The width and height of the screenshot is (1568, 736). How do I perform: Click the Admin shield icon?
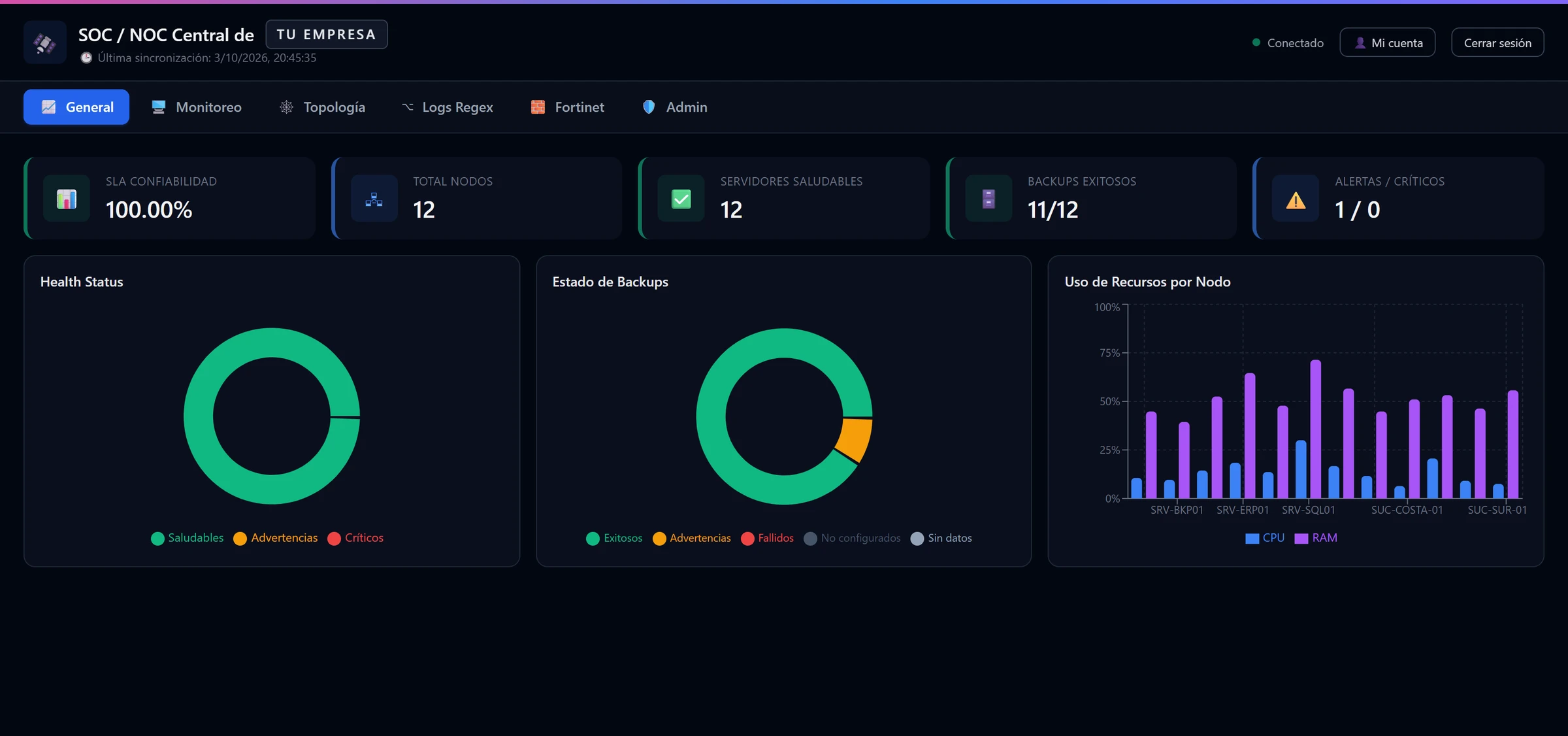649,107
